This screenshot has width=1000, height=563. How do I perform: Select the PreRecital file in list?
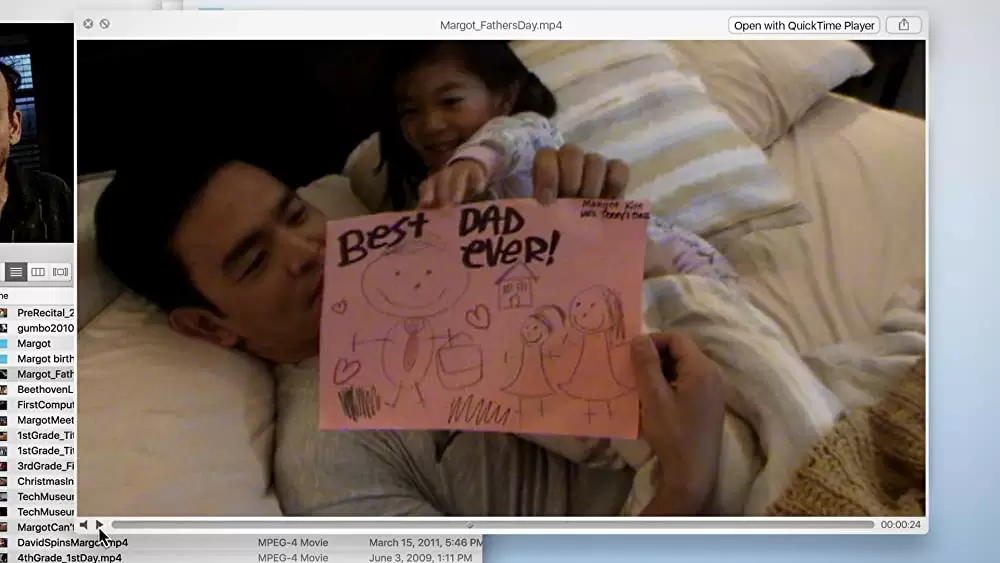tap(45, 313)
